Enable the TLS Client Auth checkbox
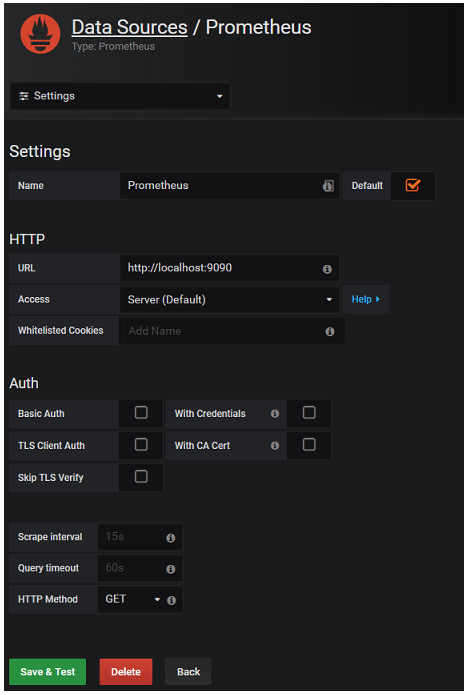The width and height of the screenshot is (469, 695). point(141,445)
